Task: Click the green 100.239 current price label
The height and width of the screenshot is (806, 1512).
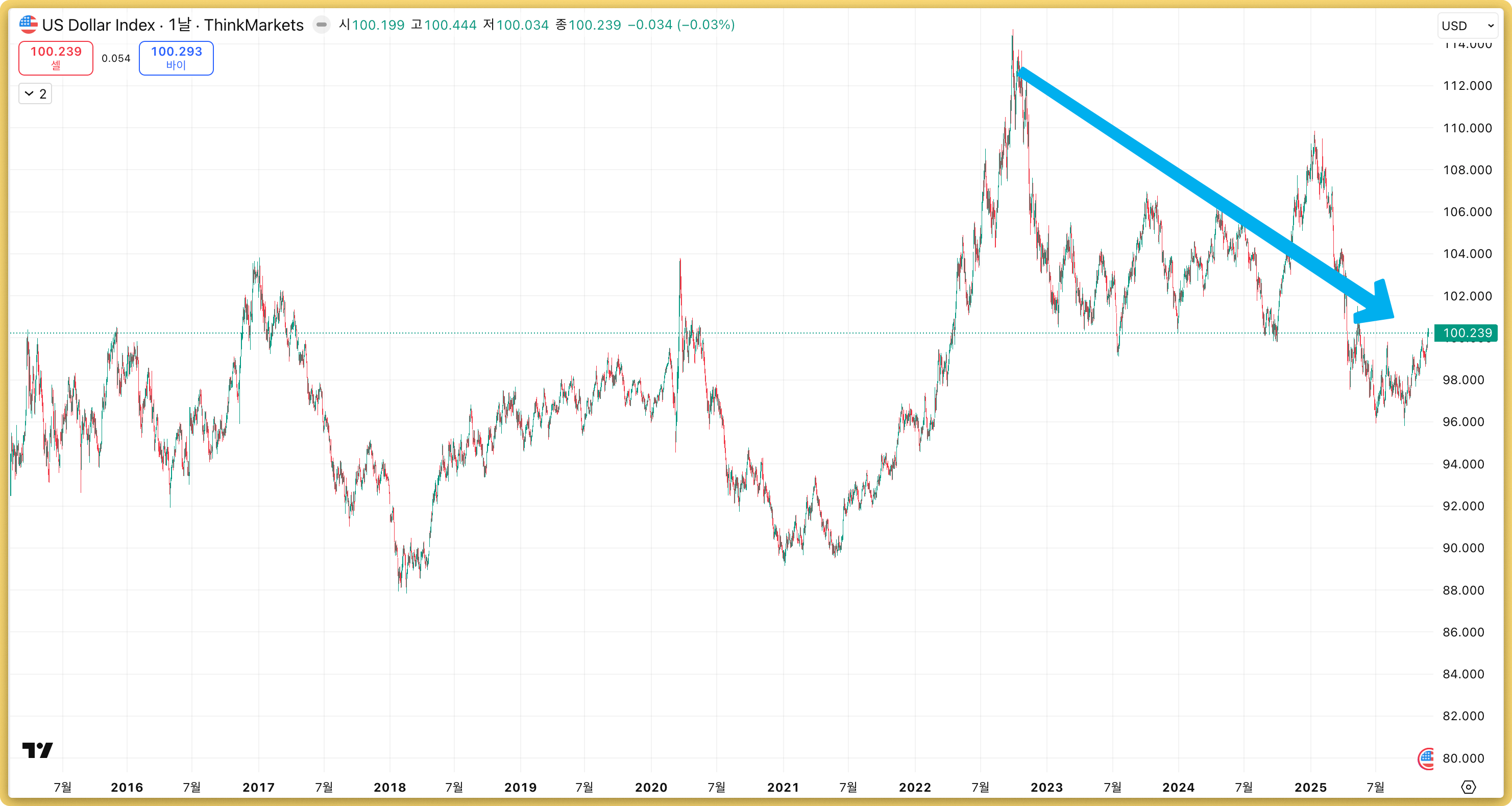Action: click(1466, 333)
